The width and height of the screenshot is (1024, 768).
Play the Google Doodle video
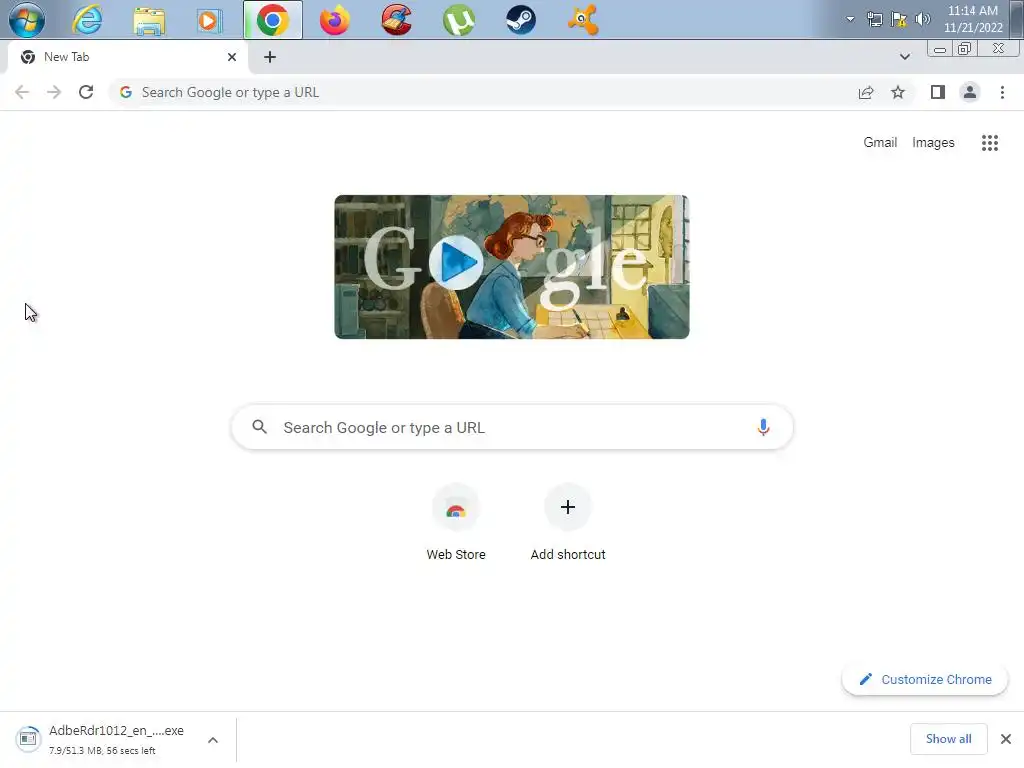tap(456, 263)
